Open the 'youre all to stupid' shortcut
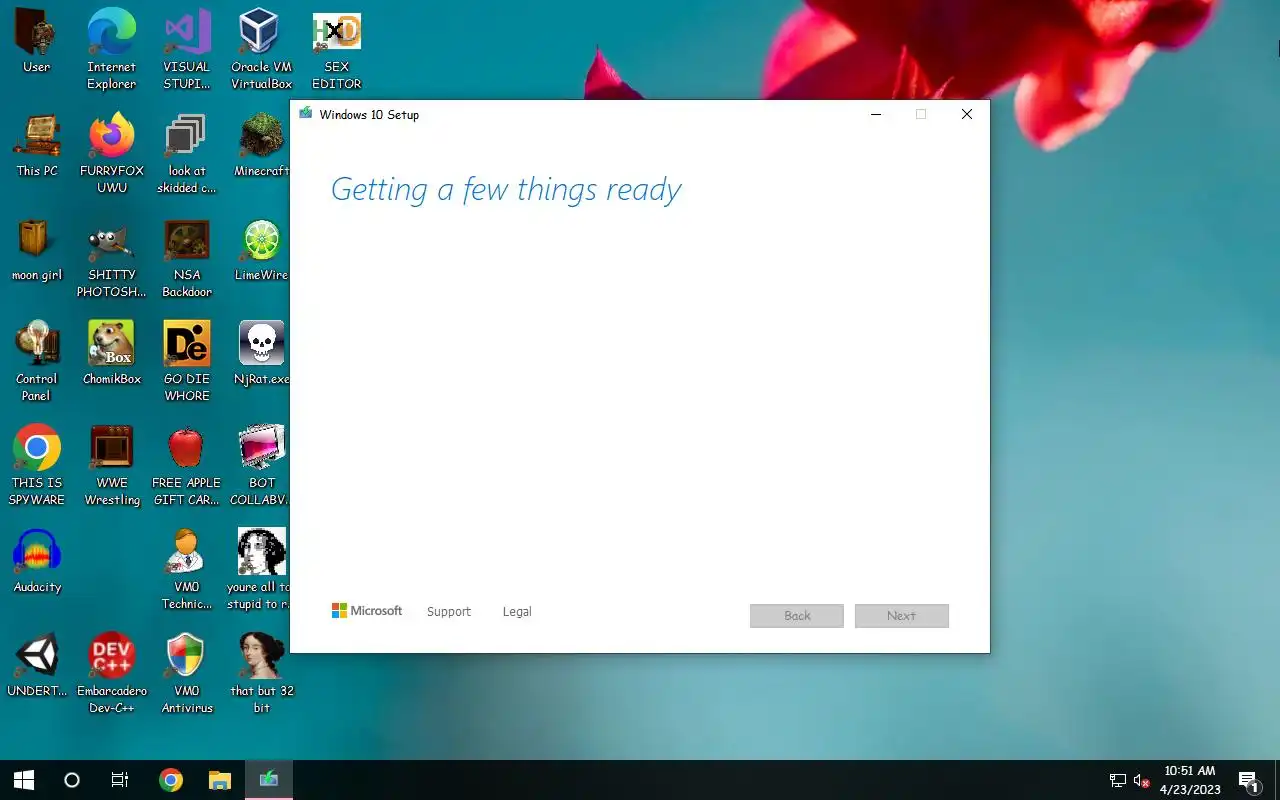The height and width of the screenshot is (800, 1280). [x=261, y=569]
